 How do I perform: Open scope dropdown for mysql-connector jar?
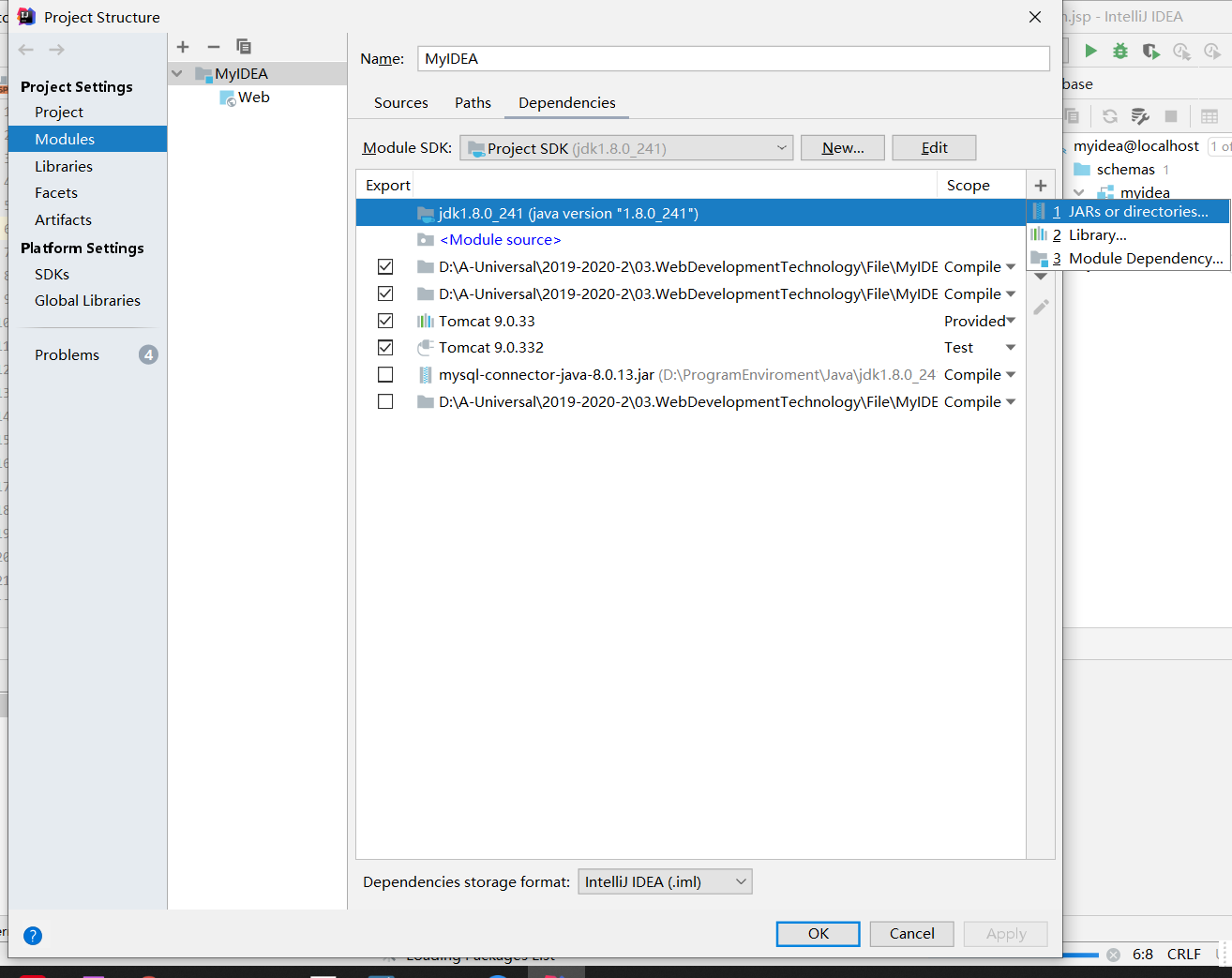1011,375
